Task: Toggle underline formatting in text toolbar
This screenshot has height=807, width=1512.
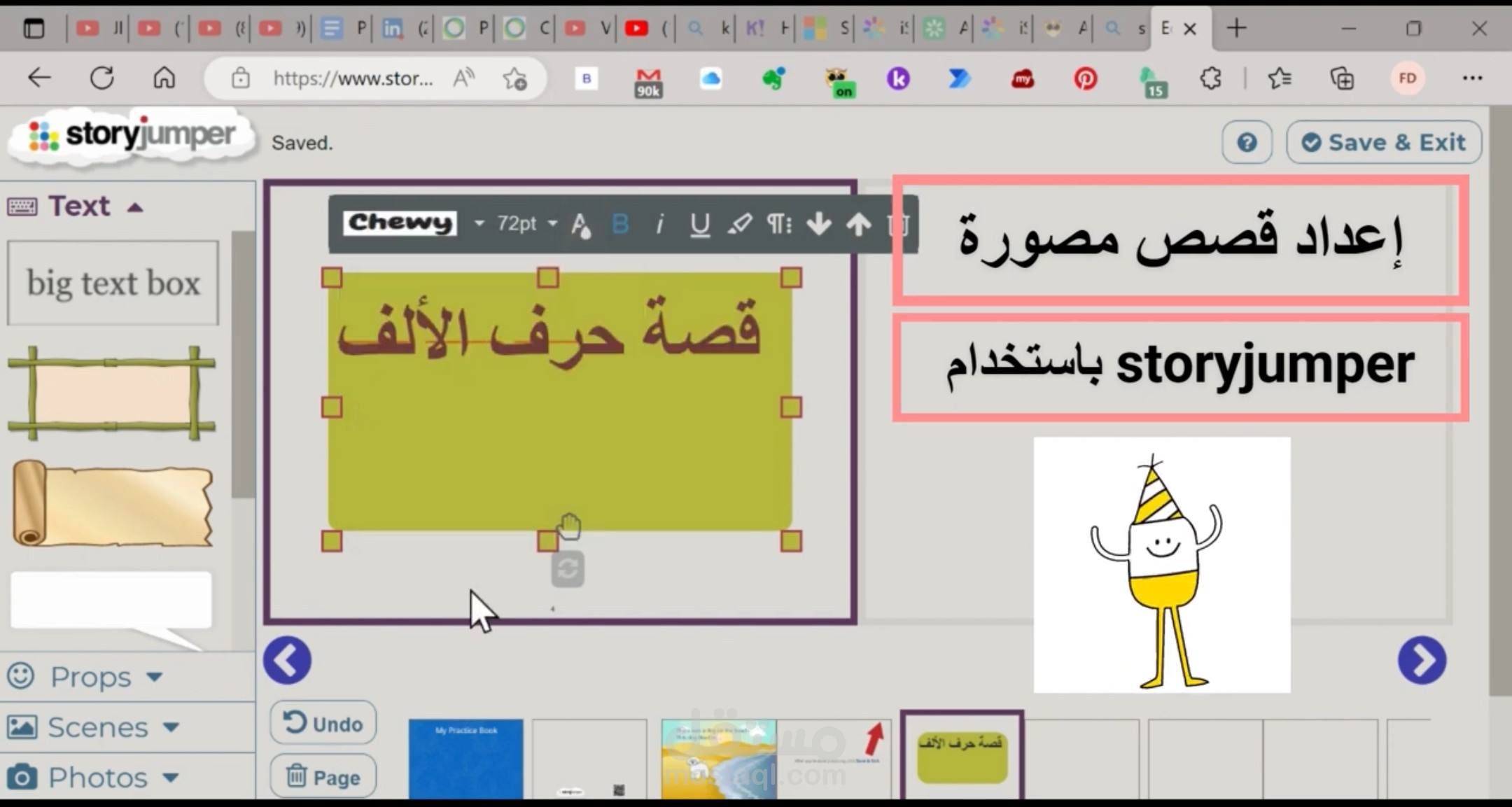Action: (699, 225)
